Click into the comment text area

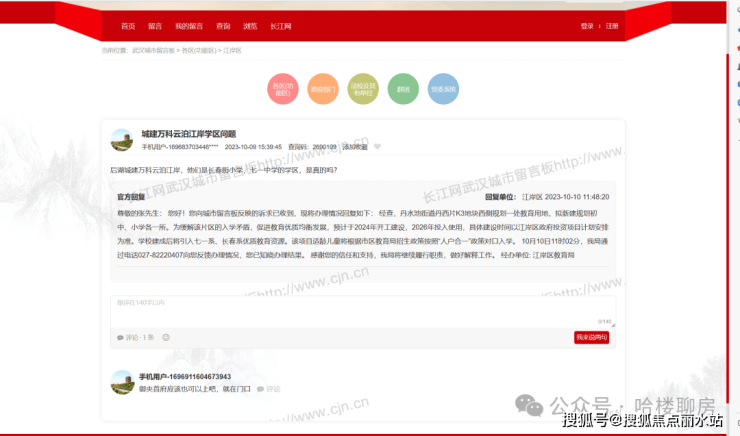pyautogui.click(x=363, y=312)
